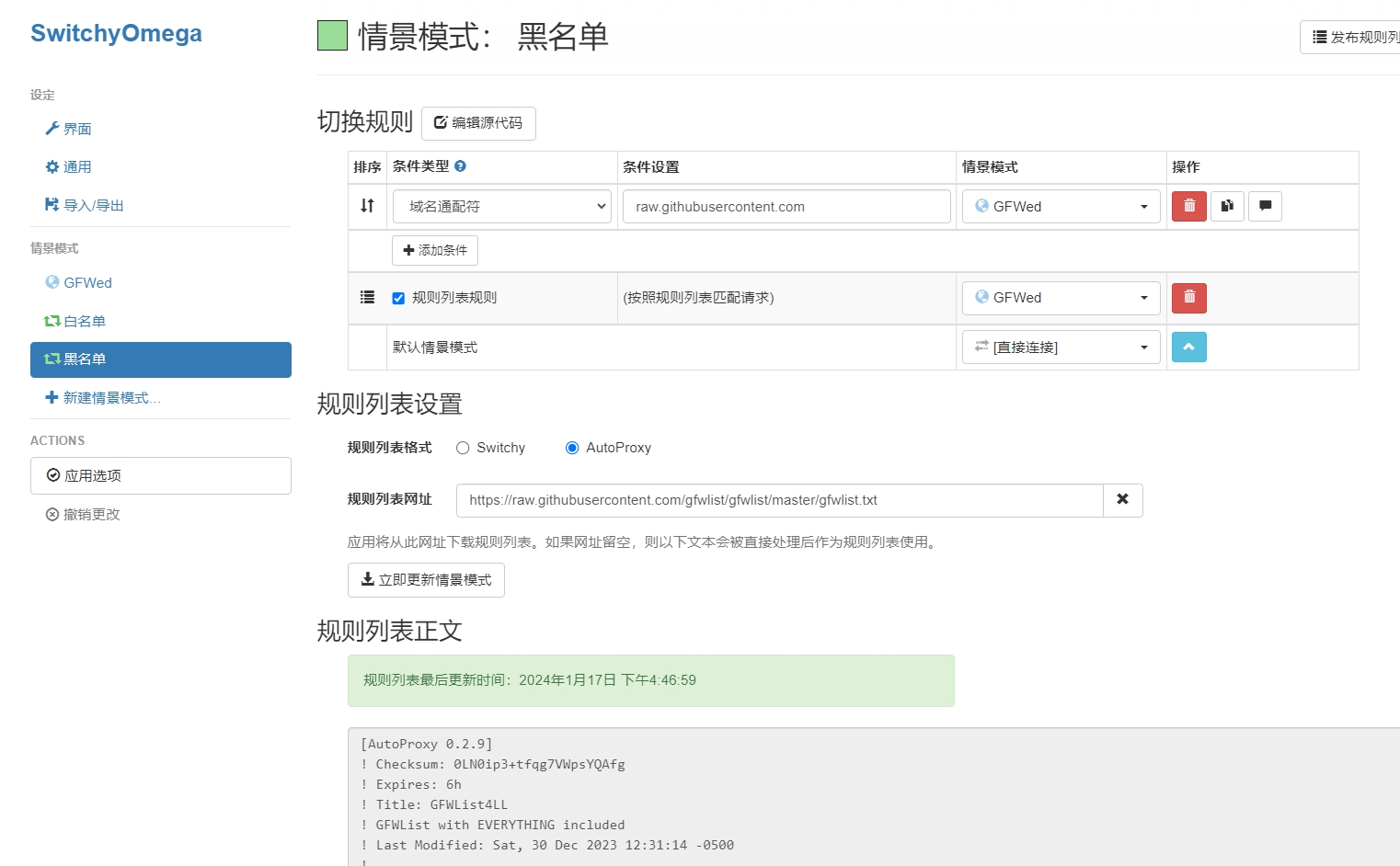Click the raw.githubusercontent.com condition field

(x=786, y=206)
